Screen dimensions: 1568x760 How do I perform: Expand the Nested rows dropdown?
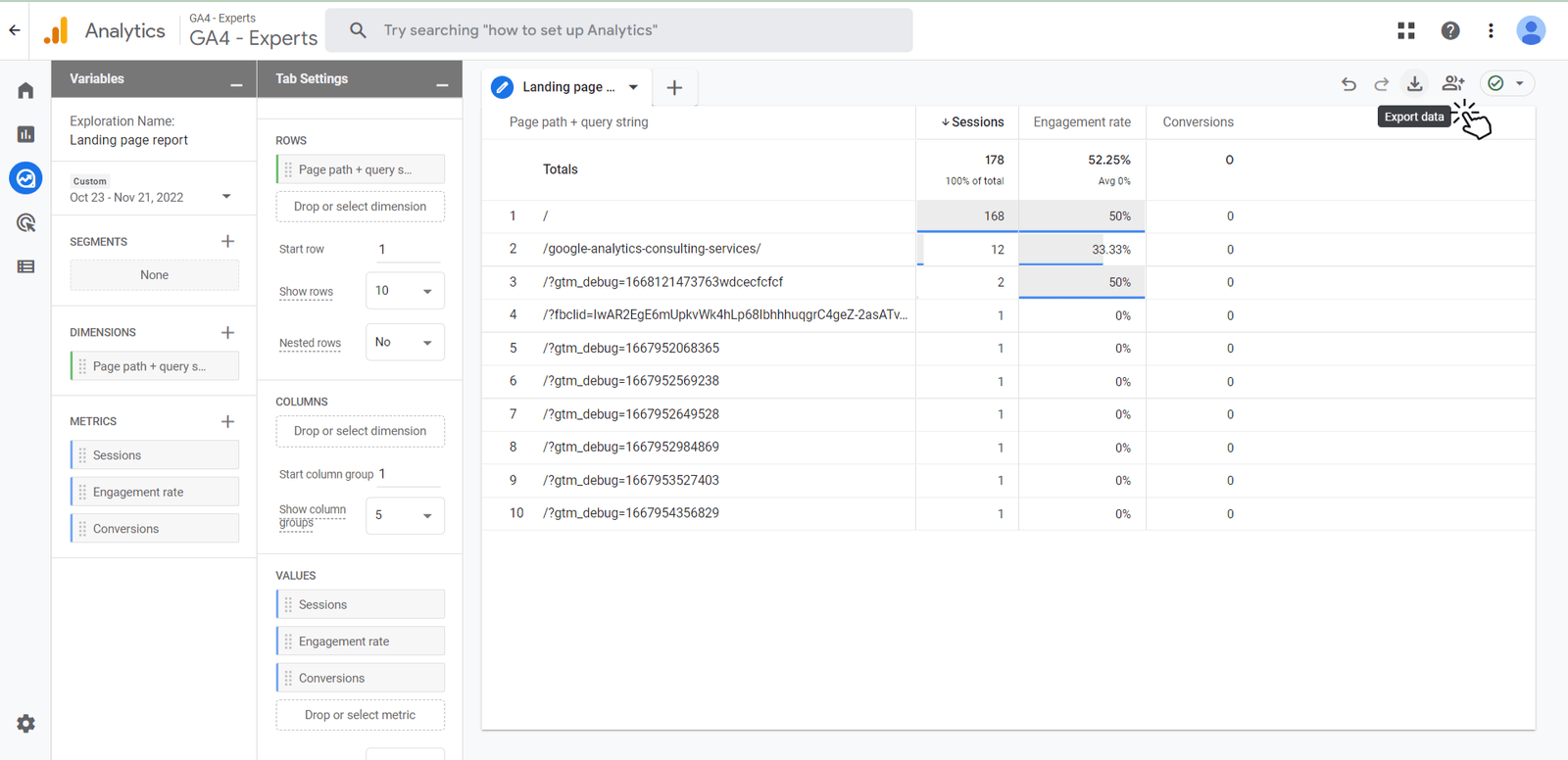[x=405, y=343]
